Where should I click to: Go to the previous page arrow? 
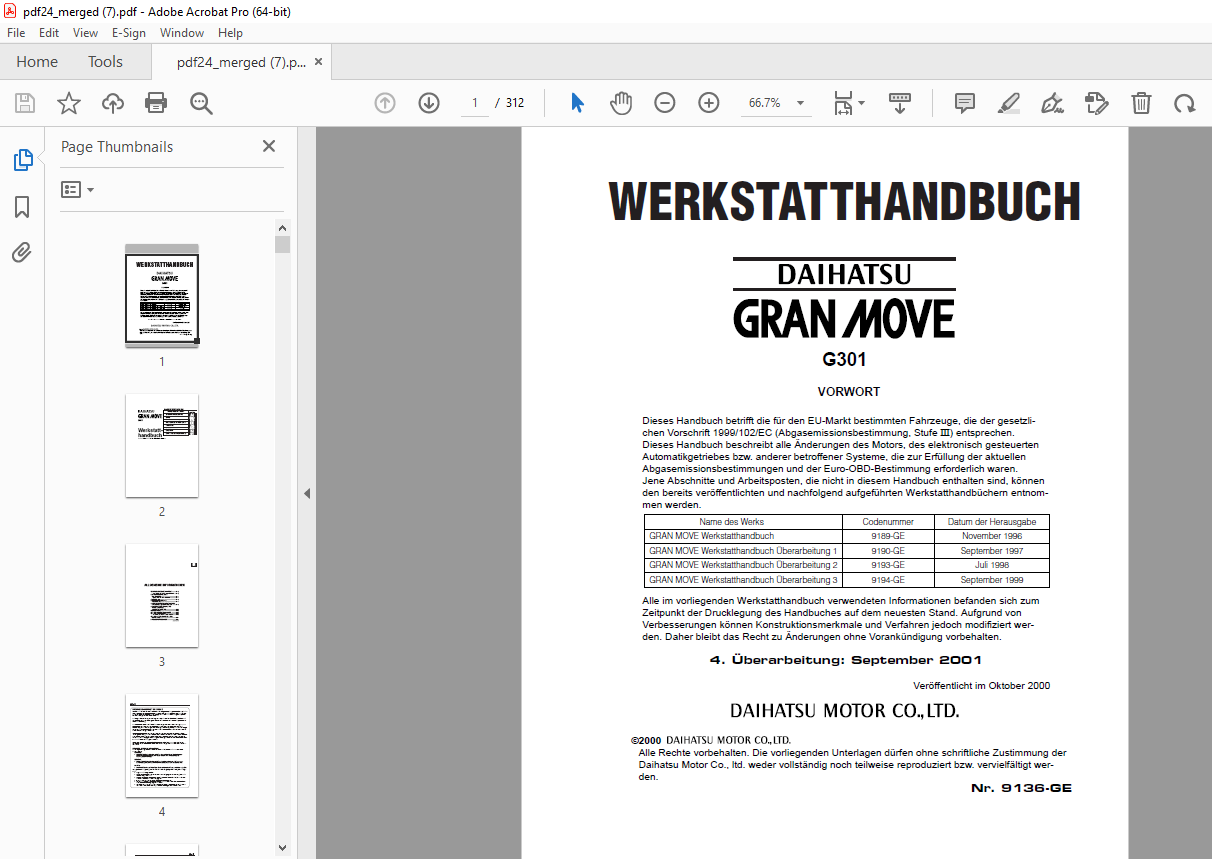click(385, 103)
